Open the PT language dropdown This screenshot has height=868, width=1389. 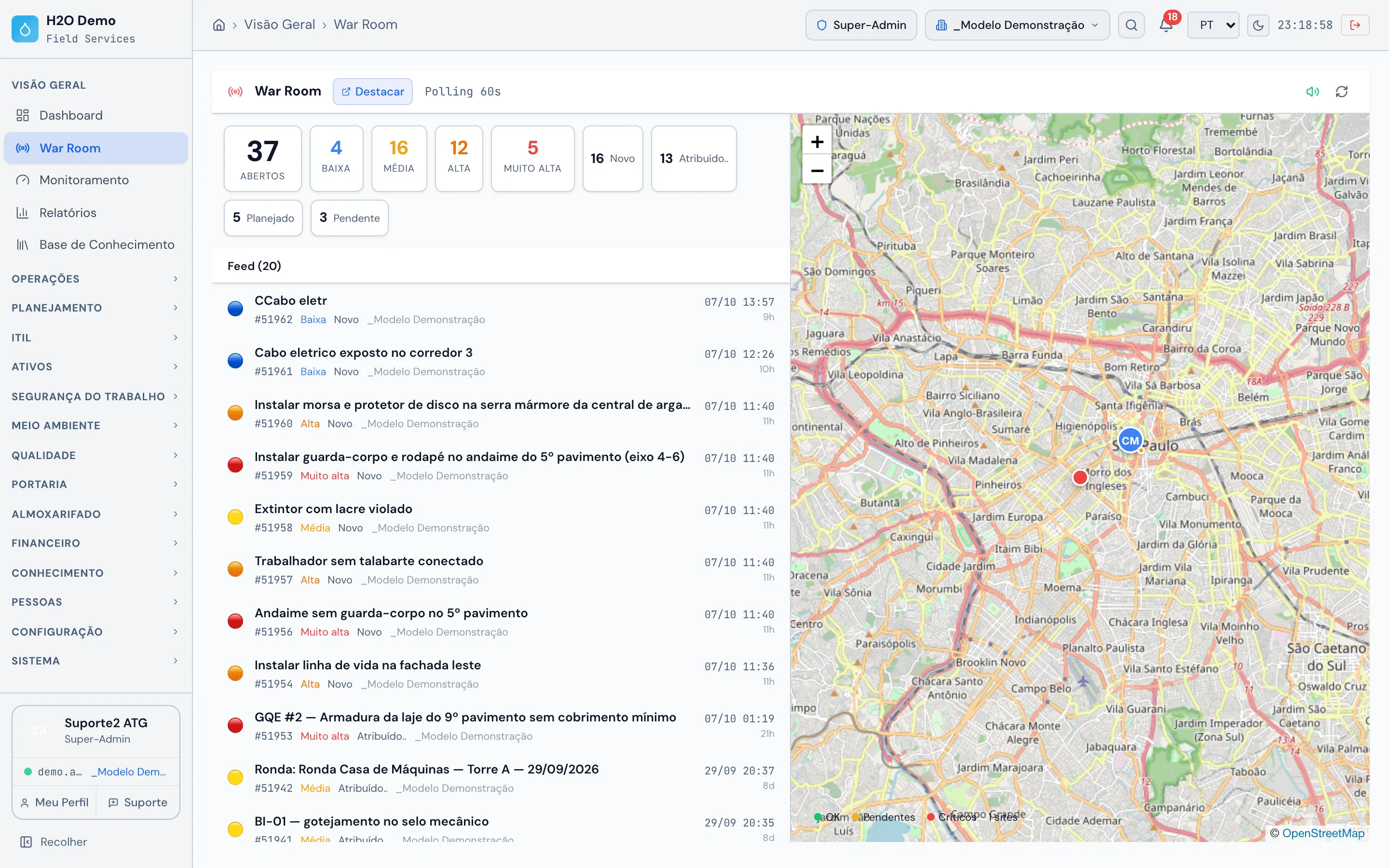[x=1213, y=25]
